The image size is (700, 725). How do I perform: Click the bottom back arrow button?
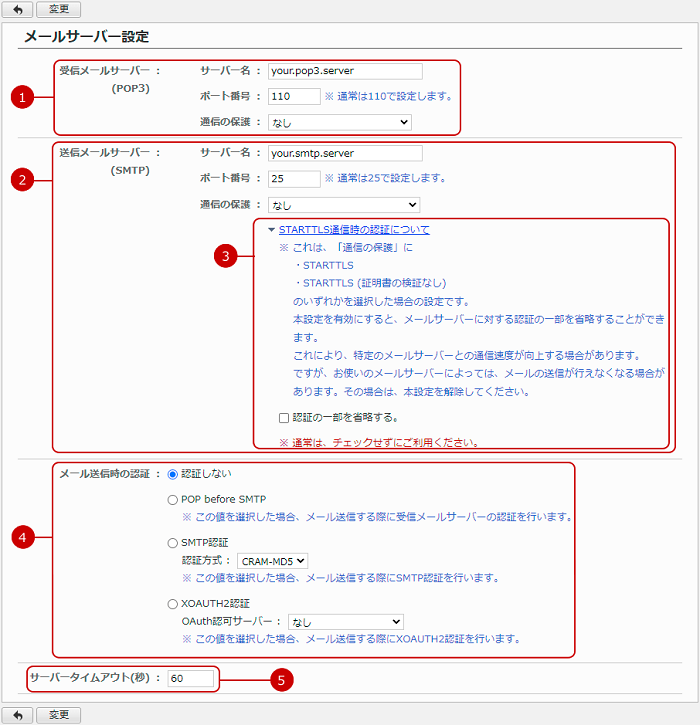[18, 715]
